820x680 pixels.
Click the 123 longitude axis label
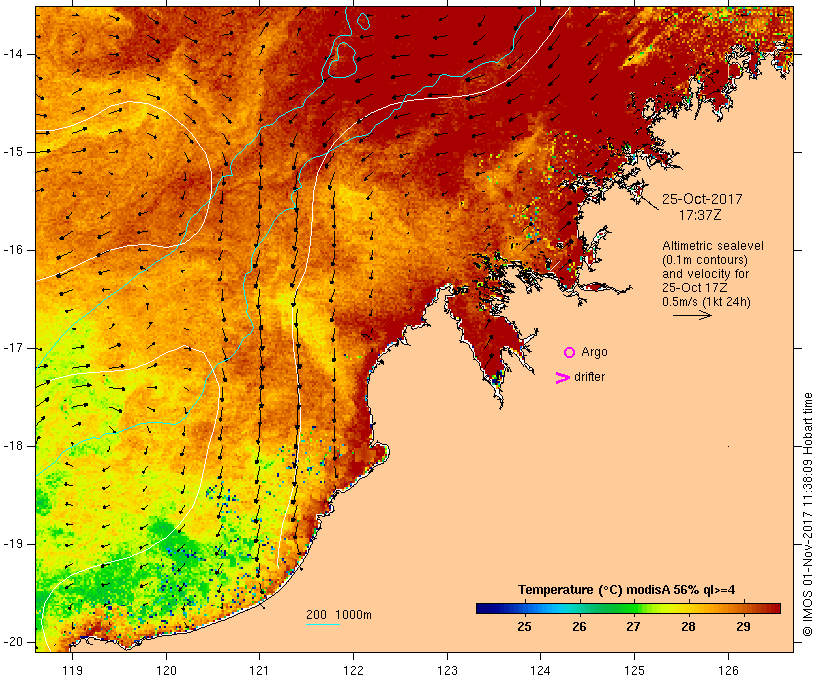point(447,670)
